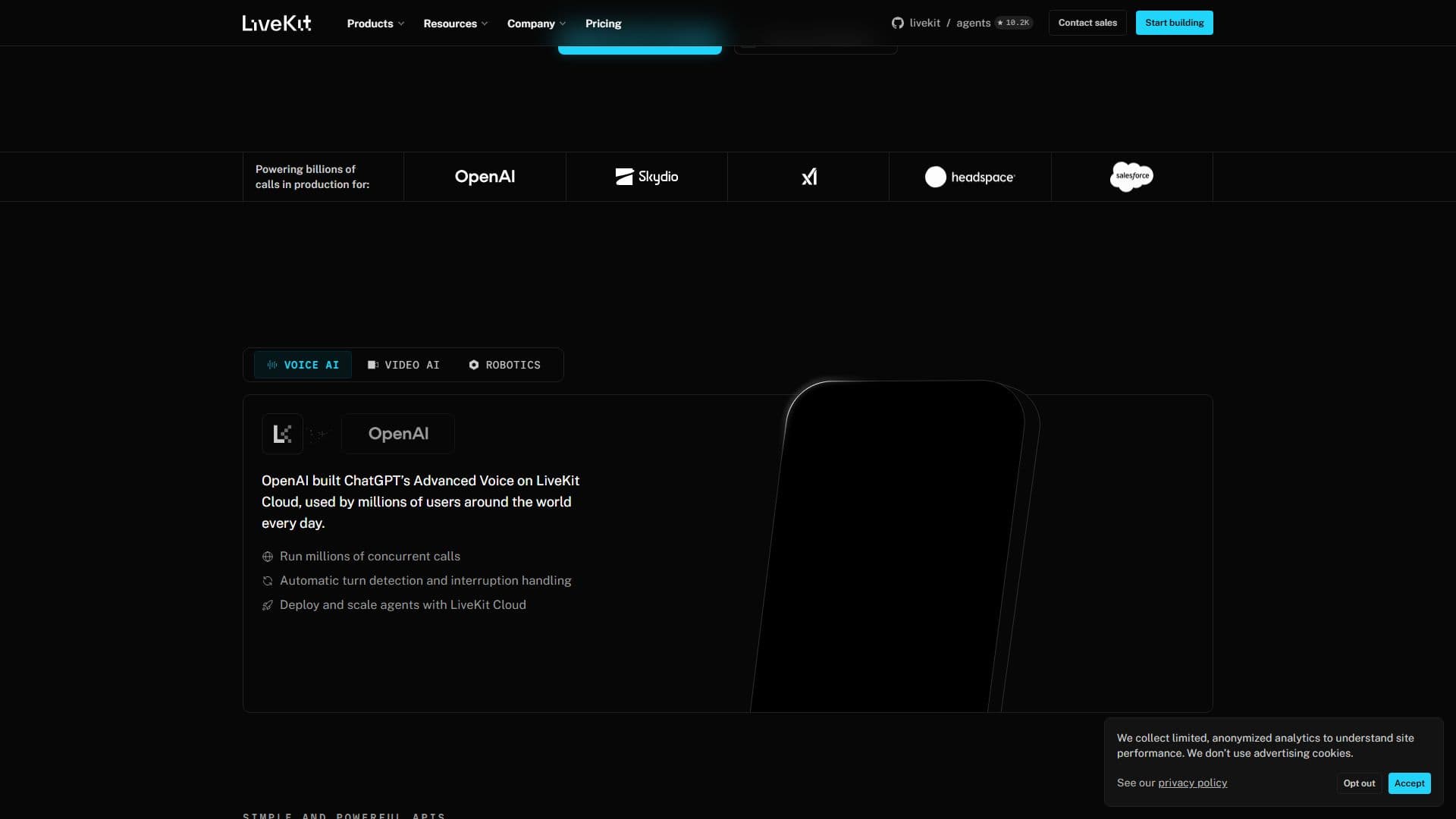Click the xAI logo
Image resolution: width=1456 pixels, height=819 pixels.
[809, 177]
